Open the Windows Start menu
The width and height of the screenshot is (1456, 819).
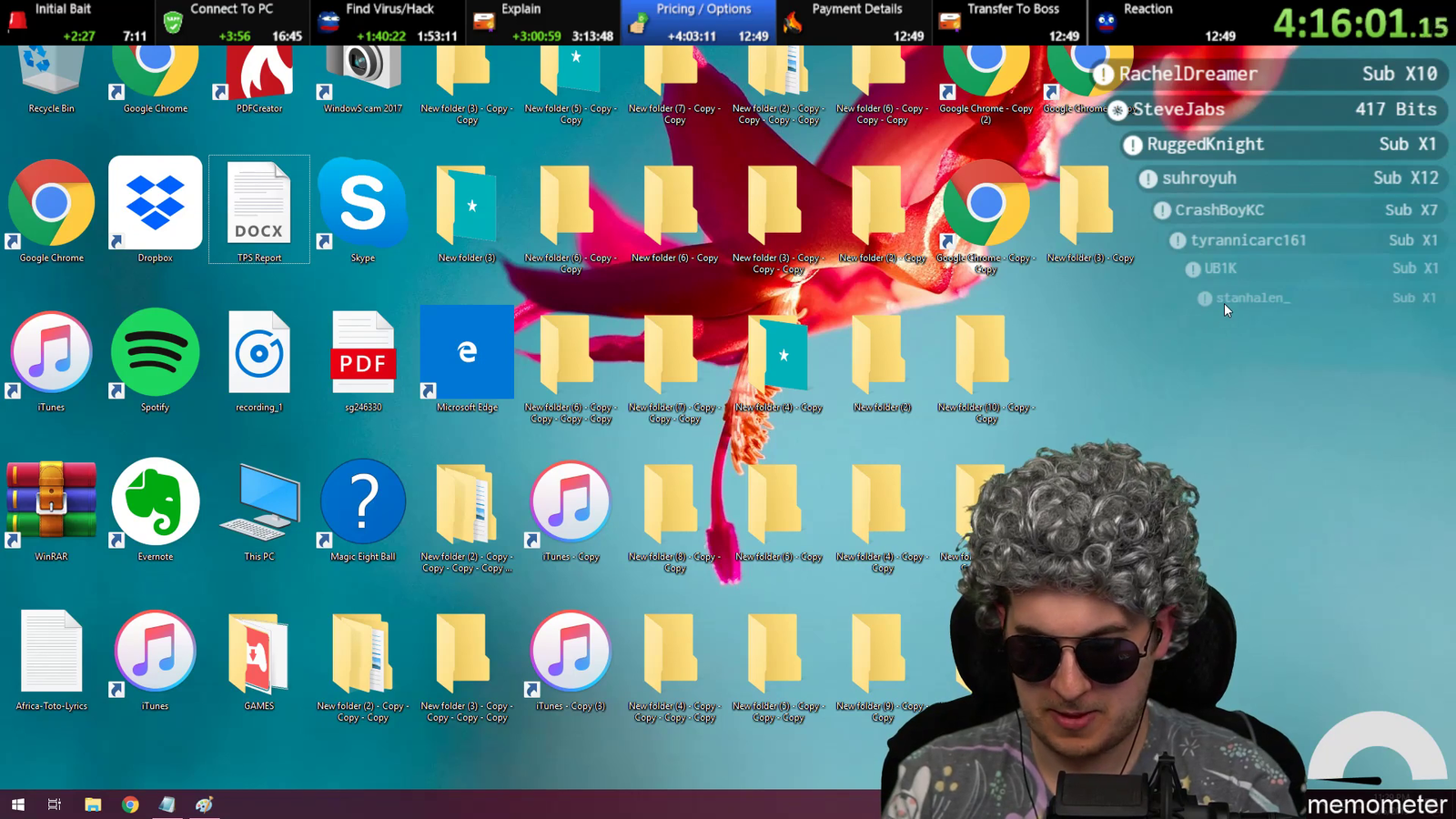click(x=17, y=804)
